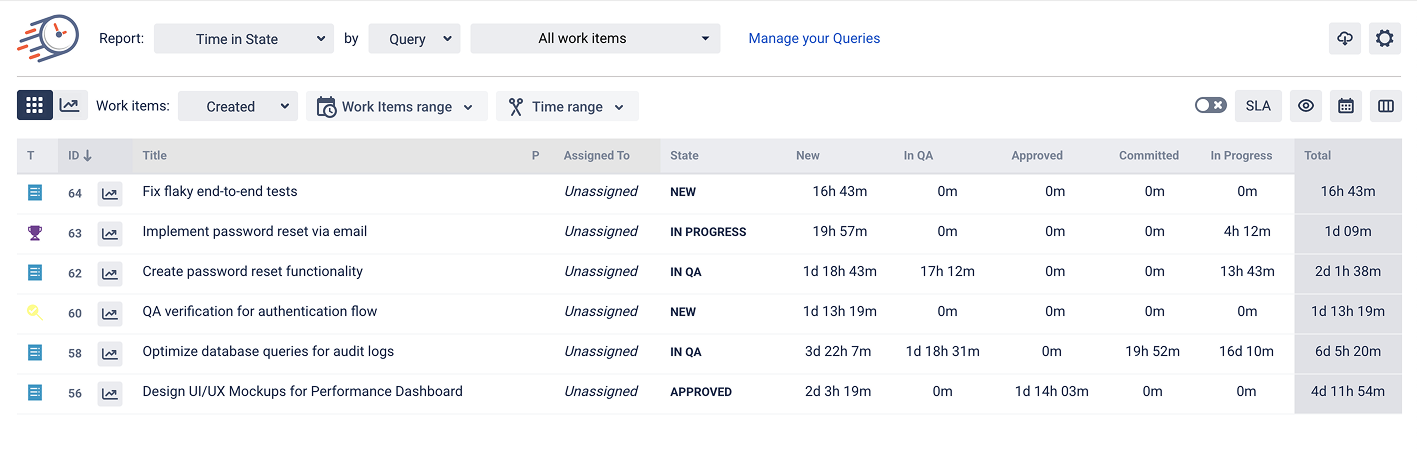Click the cloud download export icon
This screenshot has width=1417, height=449.
coord(1345,39)
